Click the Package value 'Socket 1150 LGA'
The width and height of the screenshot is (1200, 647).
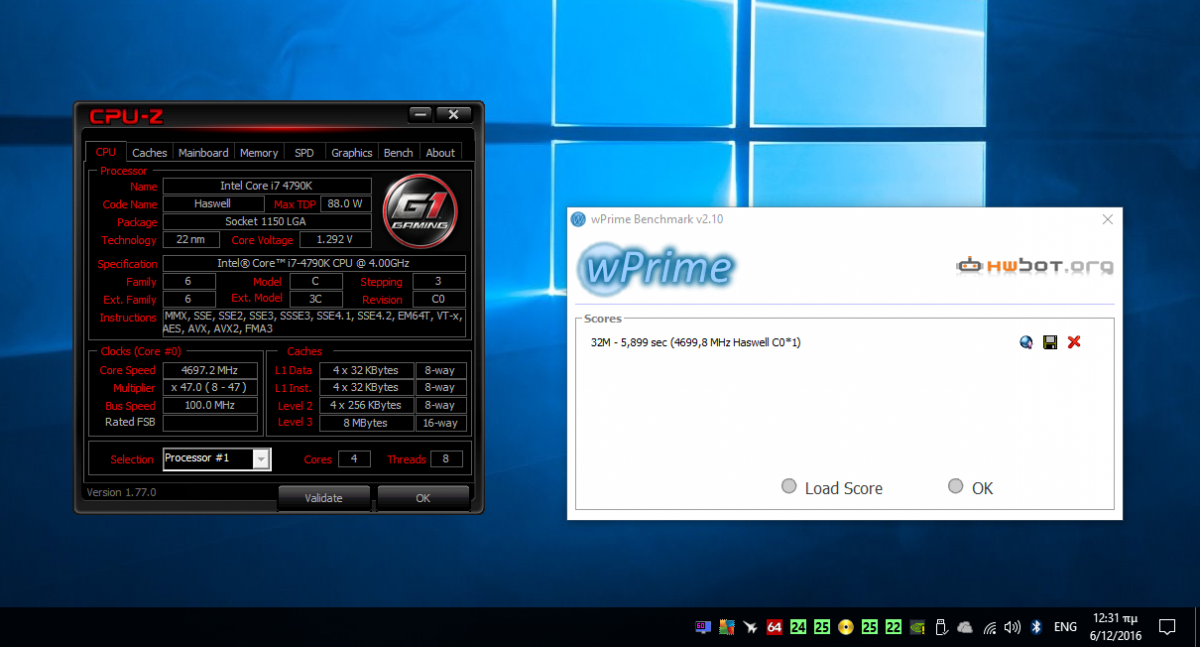pos(267,222)
